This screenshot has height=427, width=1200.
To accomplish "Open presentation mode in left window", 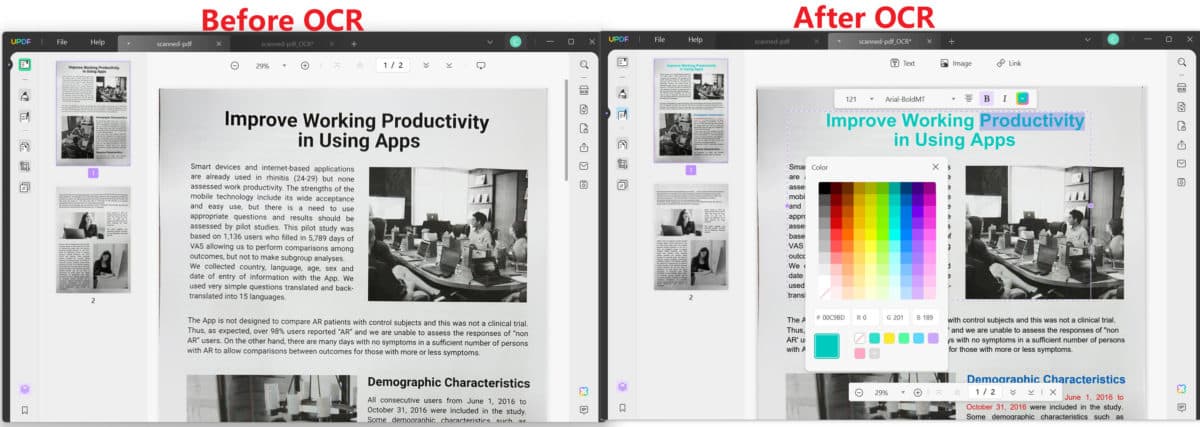I will pos(480,65).
